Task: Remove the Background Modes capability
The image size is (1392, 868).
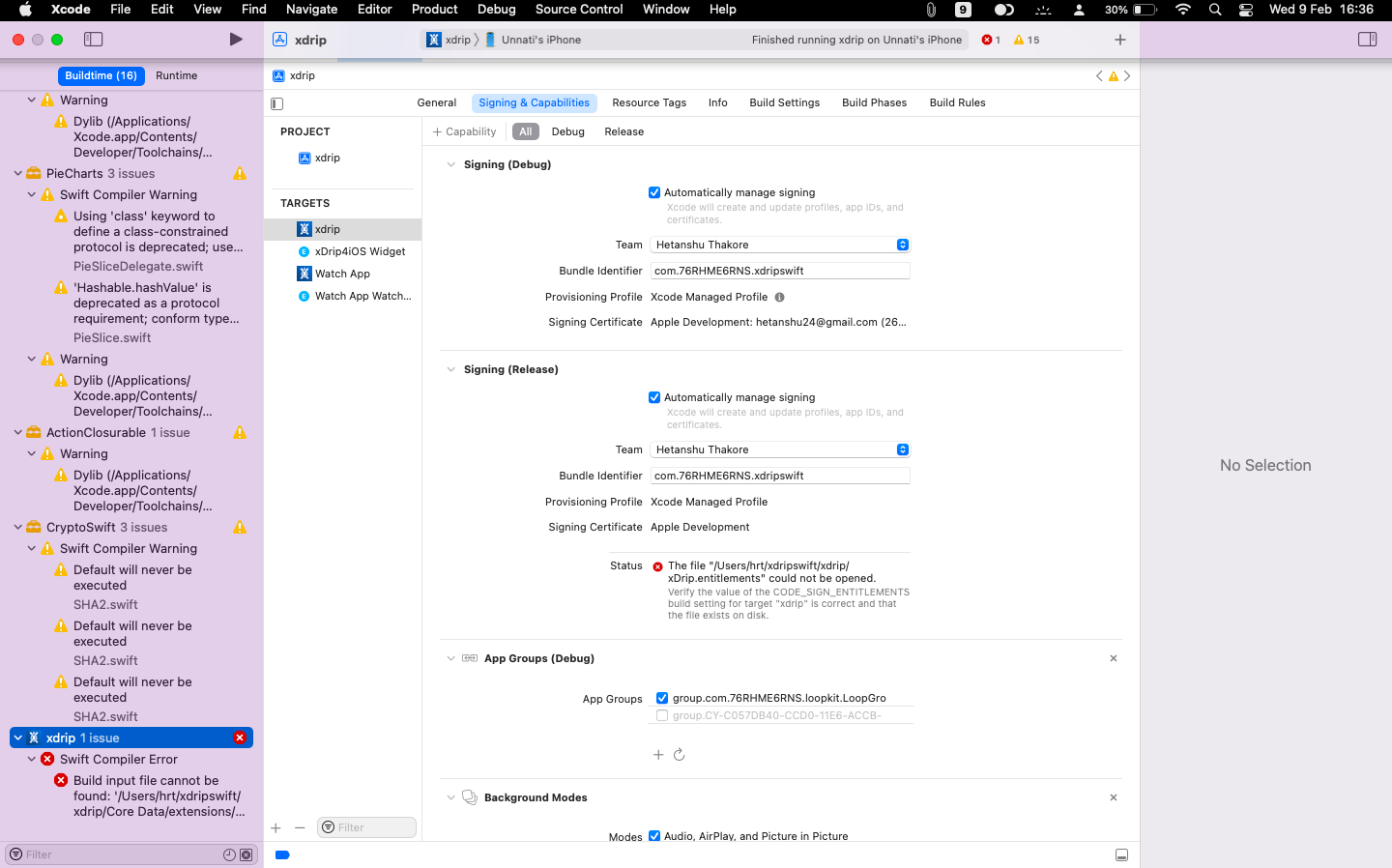Action: click(1114, 797)
